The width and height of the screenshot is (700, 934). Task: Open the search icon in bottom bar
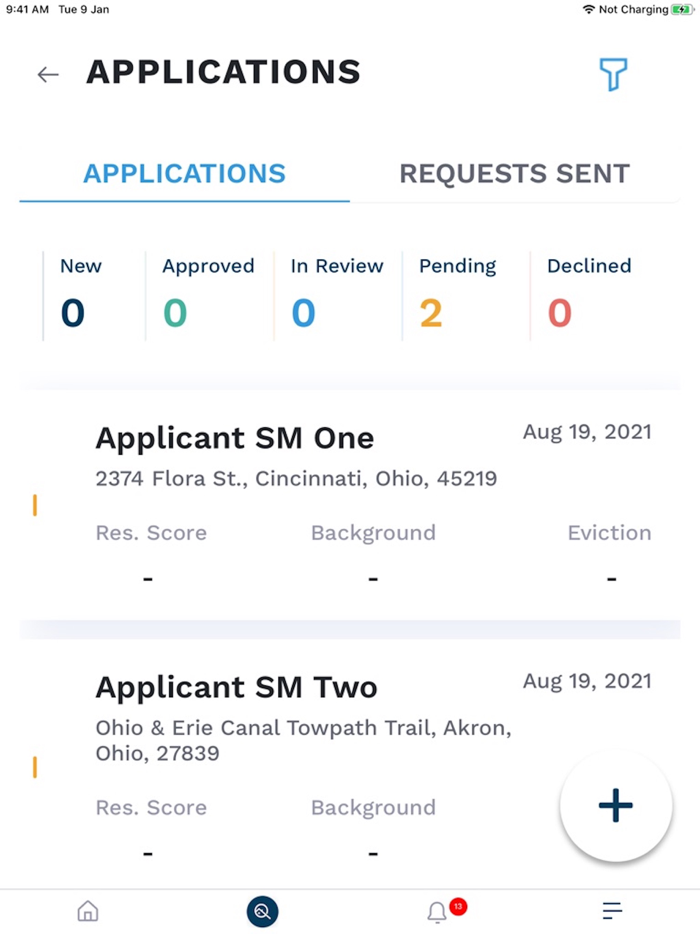coord(262,911)
